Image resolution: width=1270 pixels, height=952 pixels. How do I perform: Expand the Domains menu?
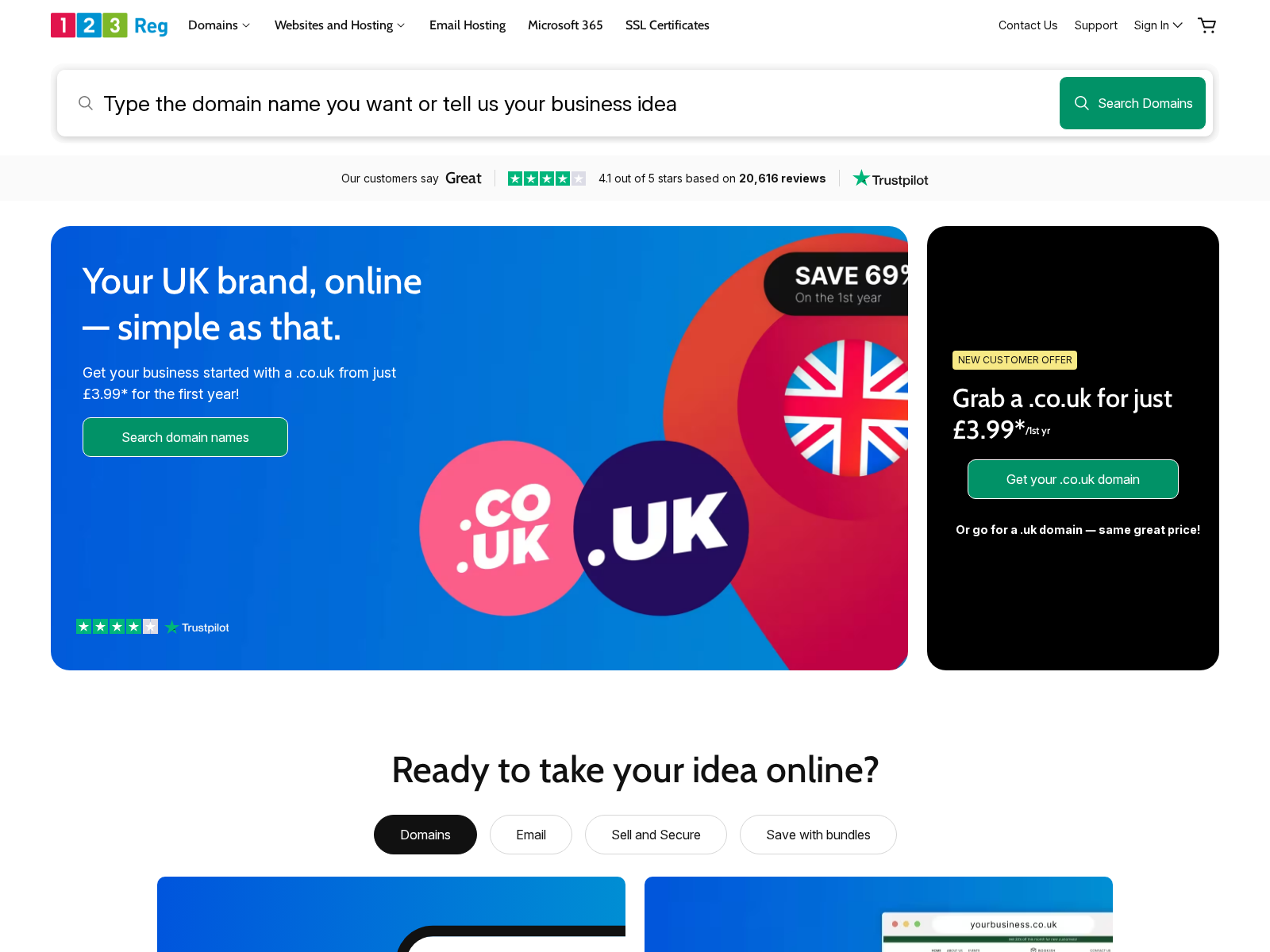(219, 25)
